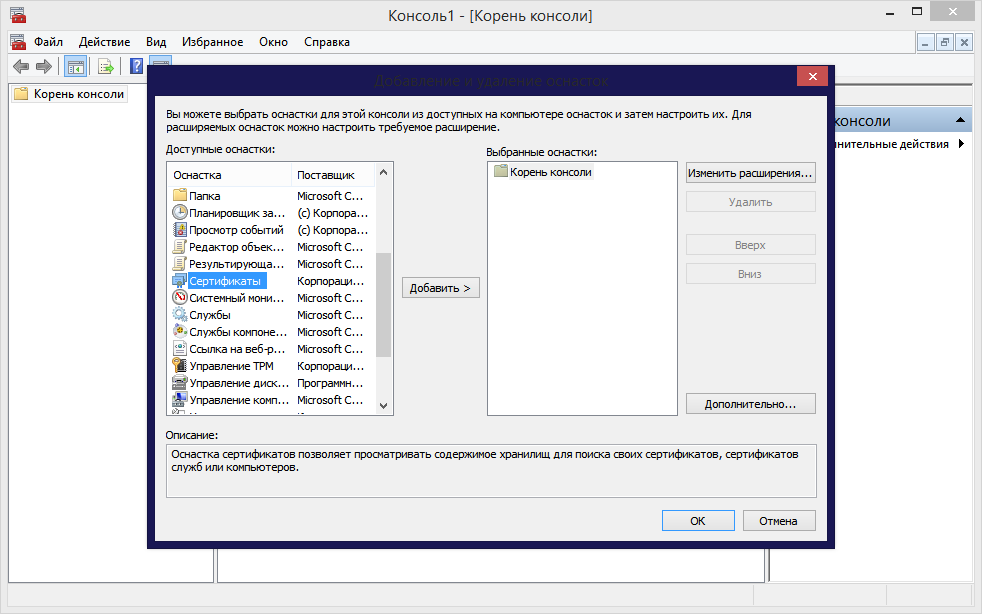The height and width of the screenshot is (614, 982).
Task: Select the Планировщик заданий snap-in name
Action: point(237,213)
